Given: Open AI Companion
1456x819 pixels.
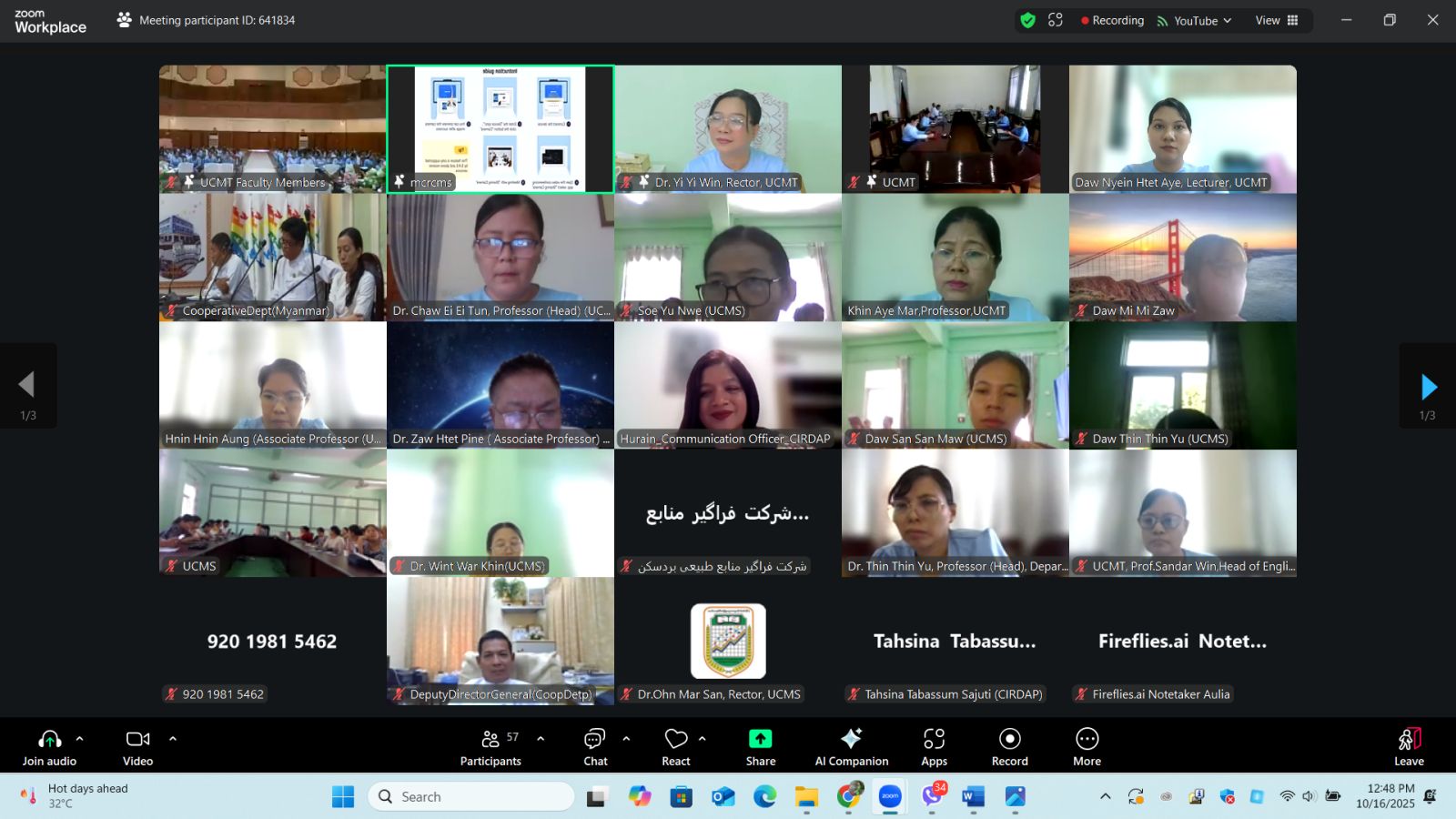Looking at the screenshot, I should pos(851,746).
